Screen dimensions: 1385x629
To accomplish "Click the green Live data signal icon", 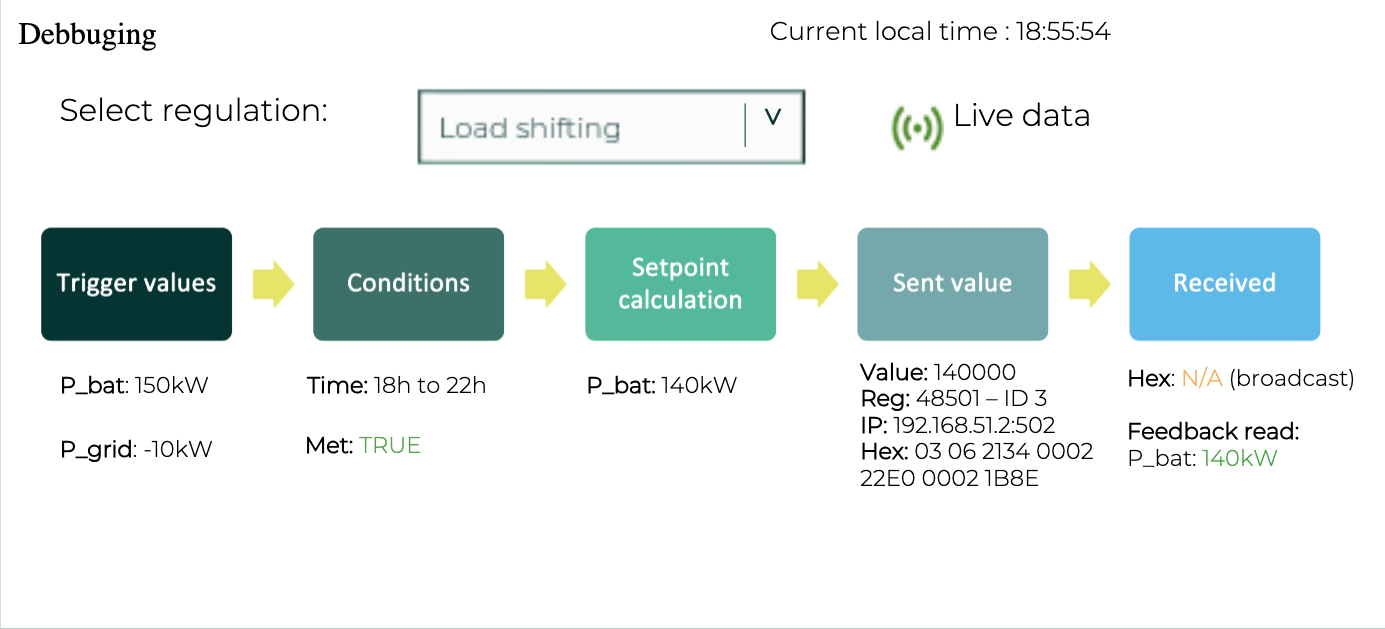I will pyautogui.click(x=916, y=127).
